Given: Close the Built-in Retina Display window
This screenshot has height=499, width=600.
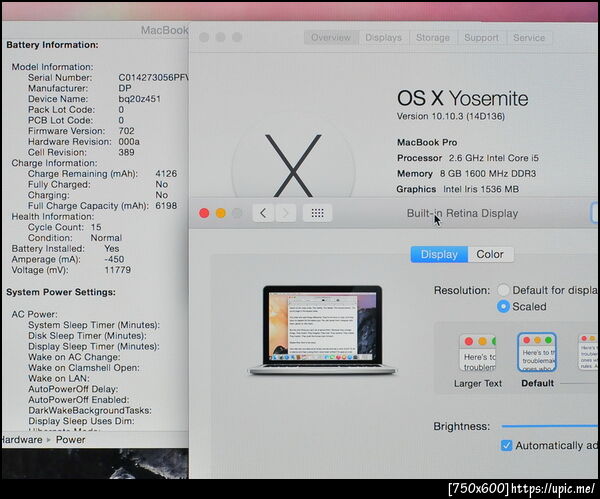Looking at the screenshot, I should pos(204,213).
